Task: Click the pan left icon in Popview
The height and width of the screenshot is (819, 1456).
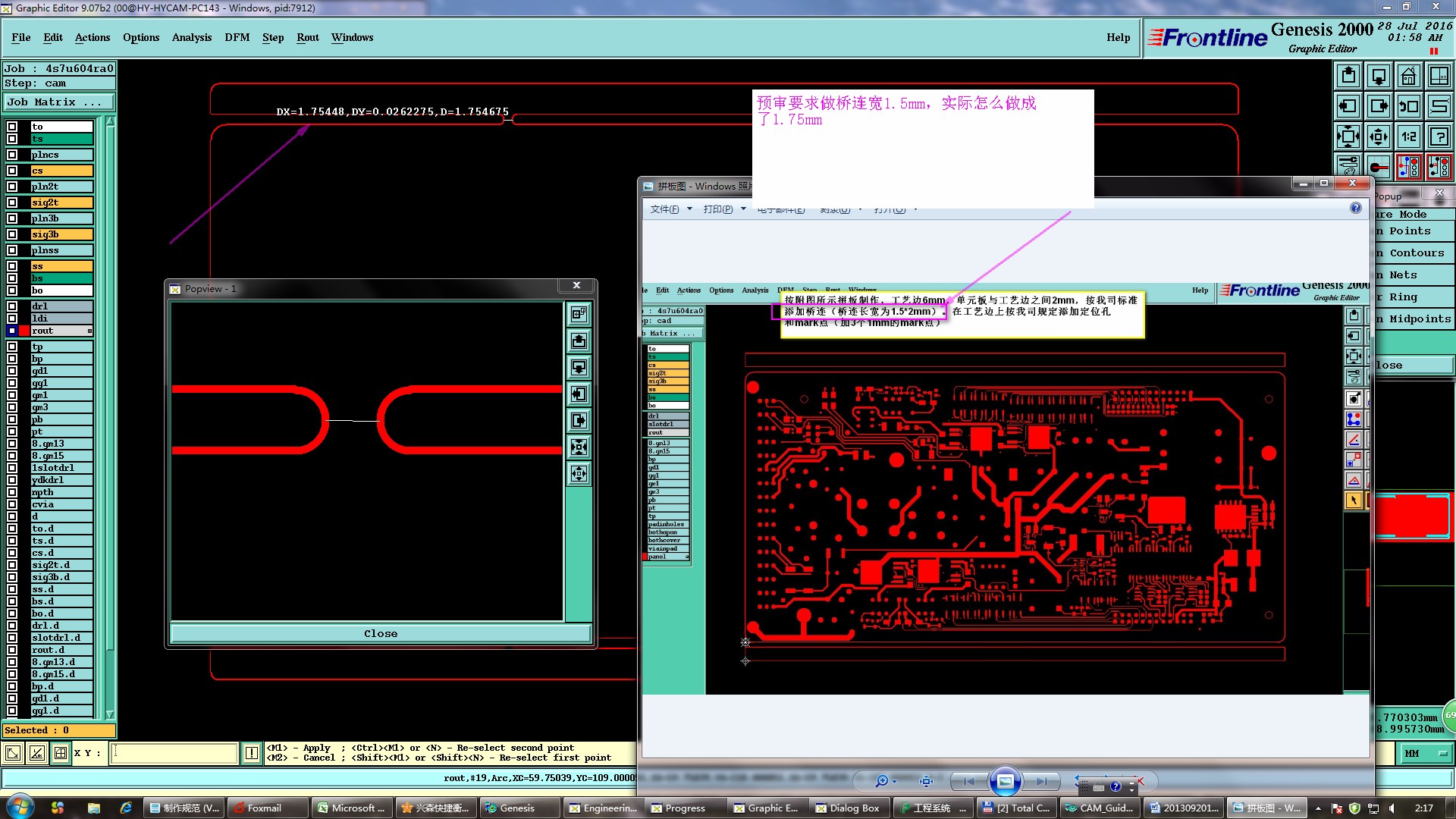Action: tap(579, 394)
